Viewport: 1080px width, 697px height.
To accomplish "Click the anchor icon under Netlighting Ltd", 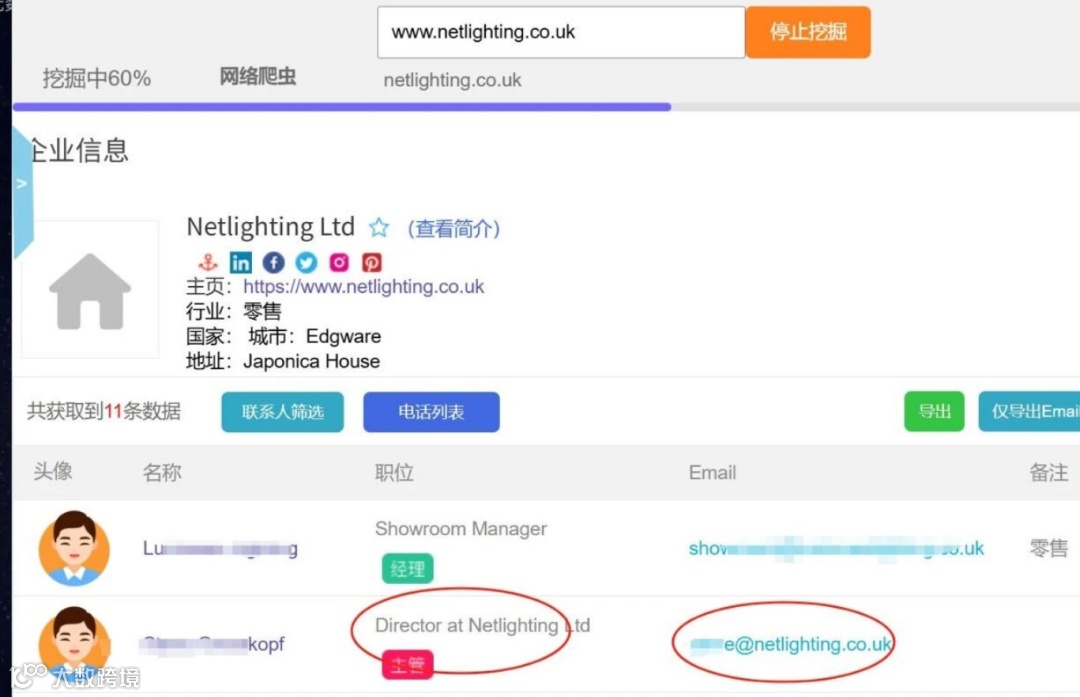I will coord(207,262).
